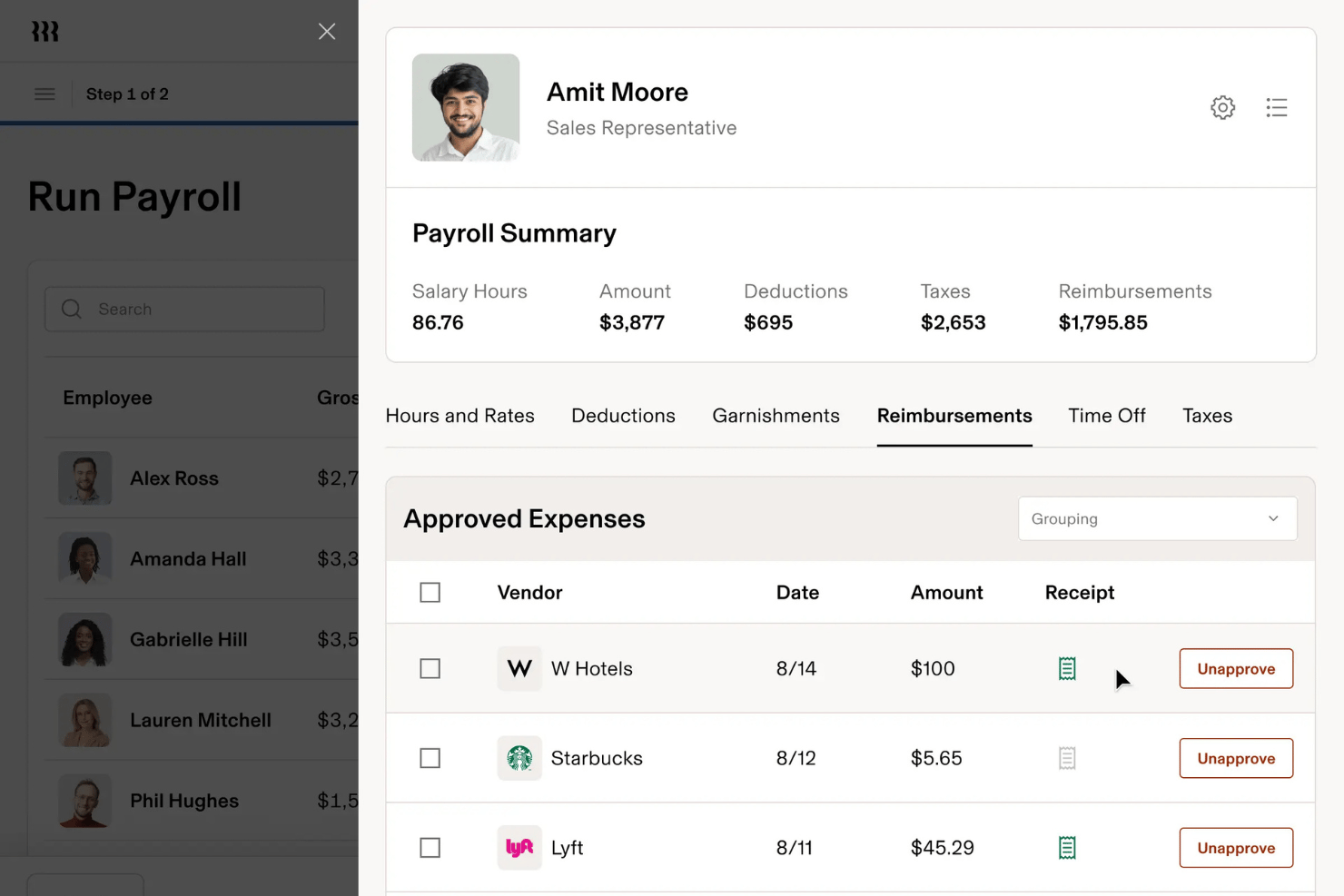Open the hamburger menu beside Step 1 of 2
Viewport: 1344px width, 896px height.
pyautogui.click(x=44, y=94)
